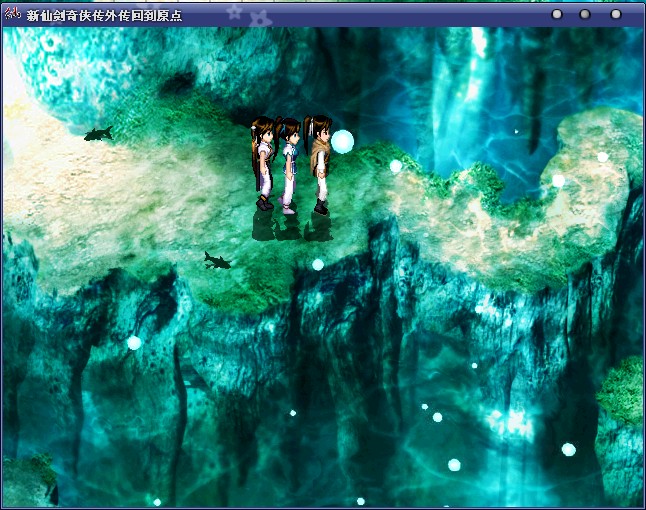Click the game's app icon in title bar

pos(12,13)
